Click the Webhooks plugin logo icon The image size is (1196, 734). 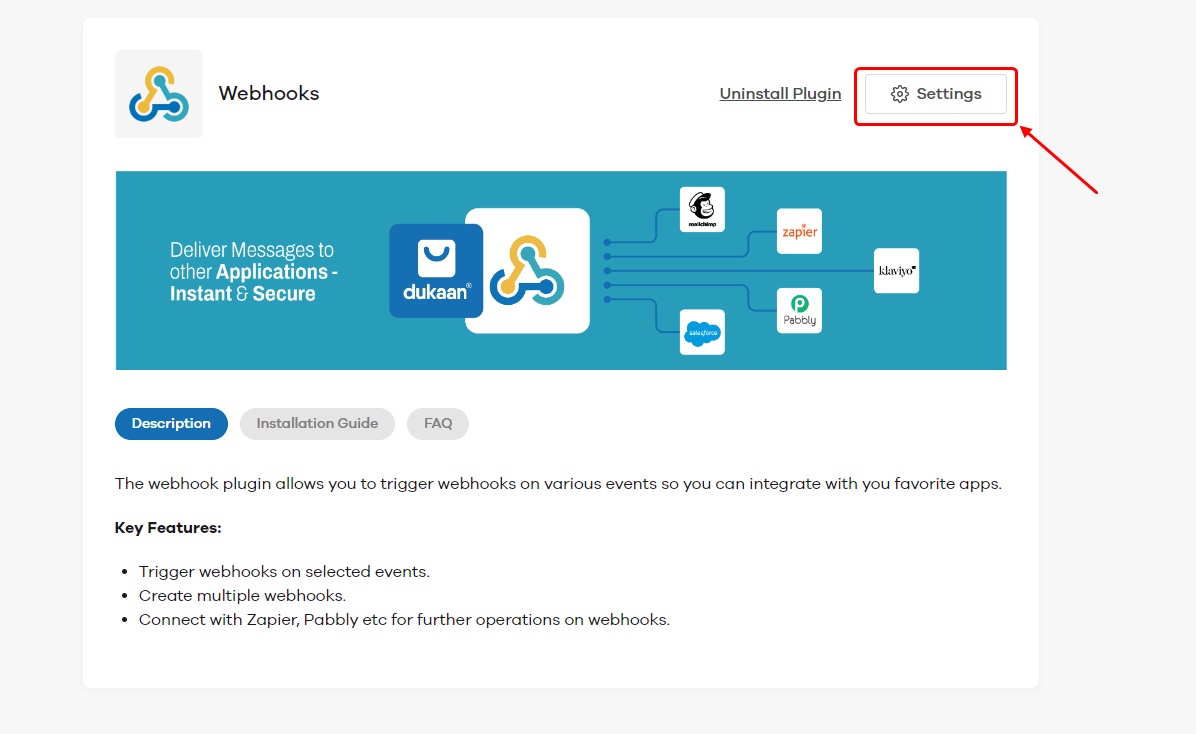pyautogui.click(x=159, y=94)
